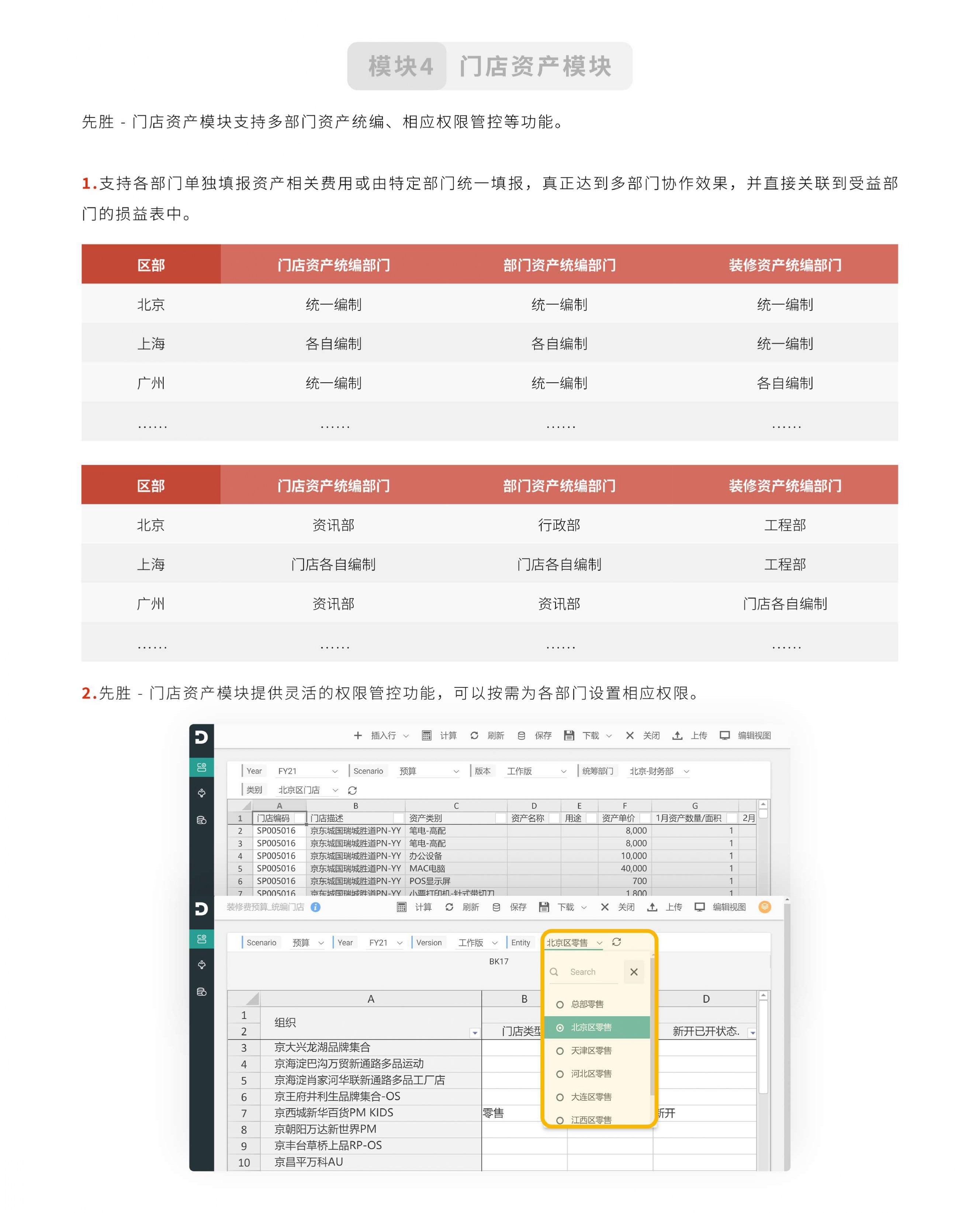980x1213 pixels.
Task: Click reload icon beside 北京区零售 Entity dropdown
Action: 616,942
